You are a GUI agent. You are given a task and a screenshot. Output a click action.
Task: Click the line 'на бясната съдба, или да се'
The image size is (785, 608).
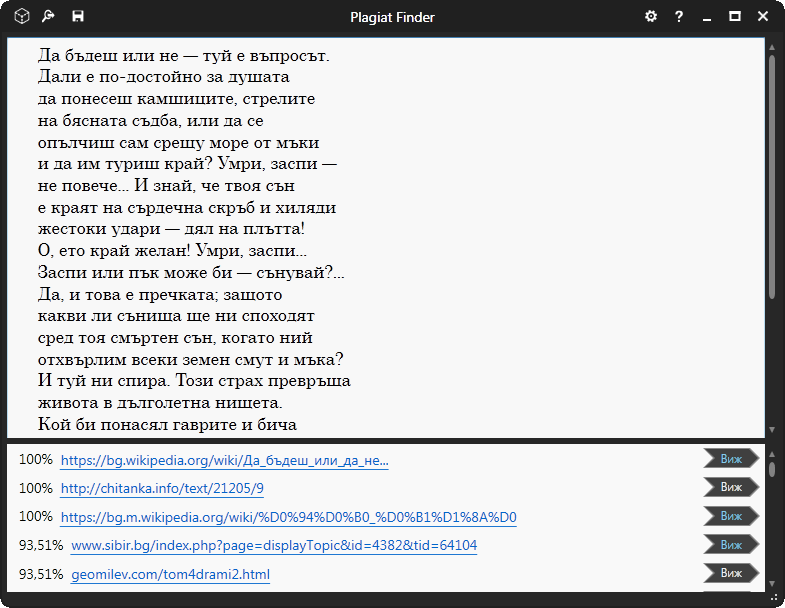point(150,121)
